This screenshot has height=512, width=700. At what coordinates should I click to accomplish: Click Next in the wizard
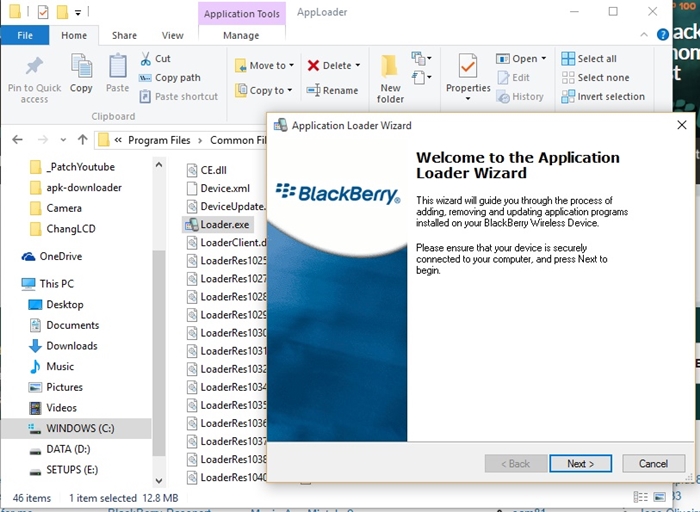(580, 463)
